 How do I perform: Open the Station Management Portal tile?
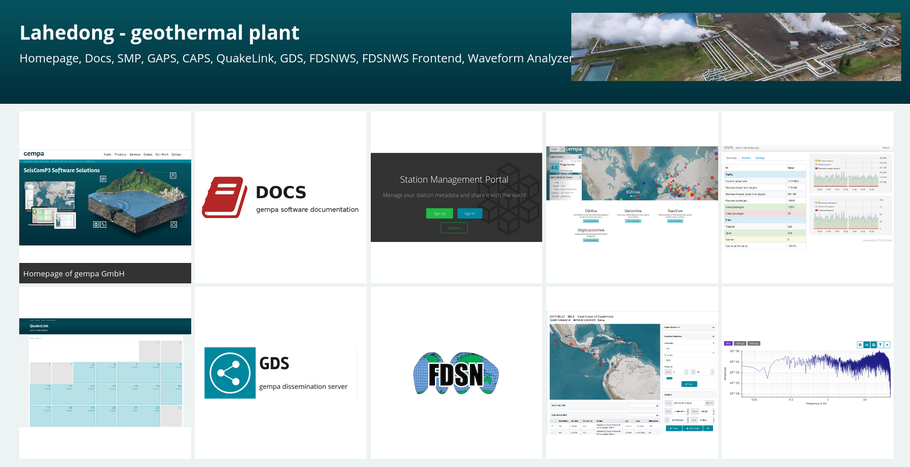pyautogui.click(x=456, y=197)
